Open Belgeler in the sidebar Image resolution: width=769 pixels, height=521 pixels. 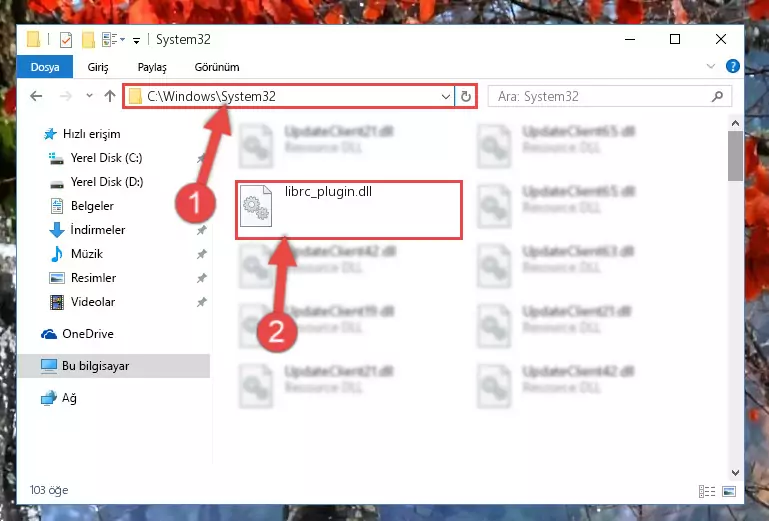(x=92, y=206)
